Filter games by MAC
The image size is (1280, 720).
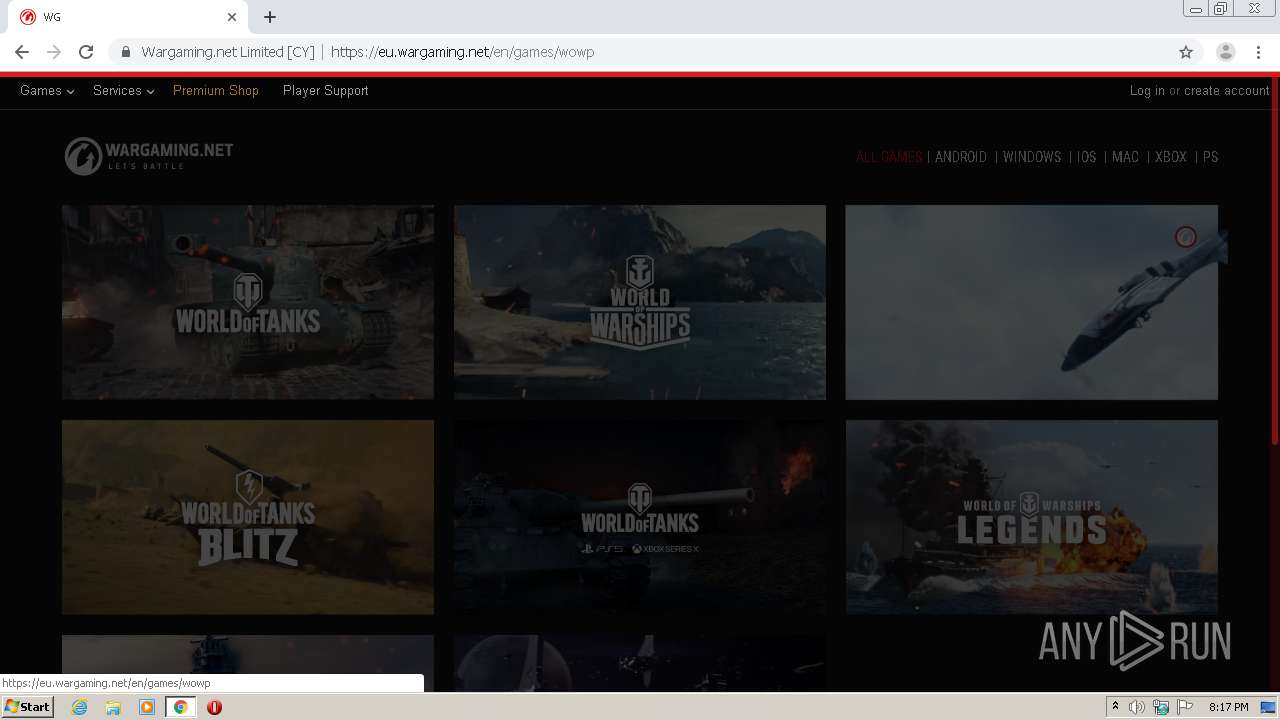tap(1125, 157)
